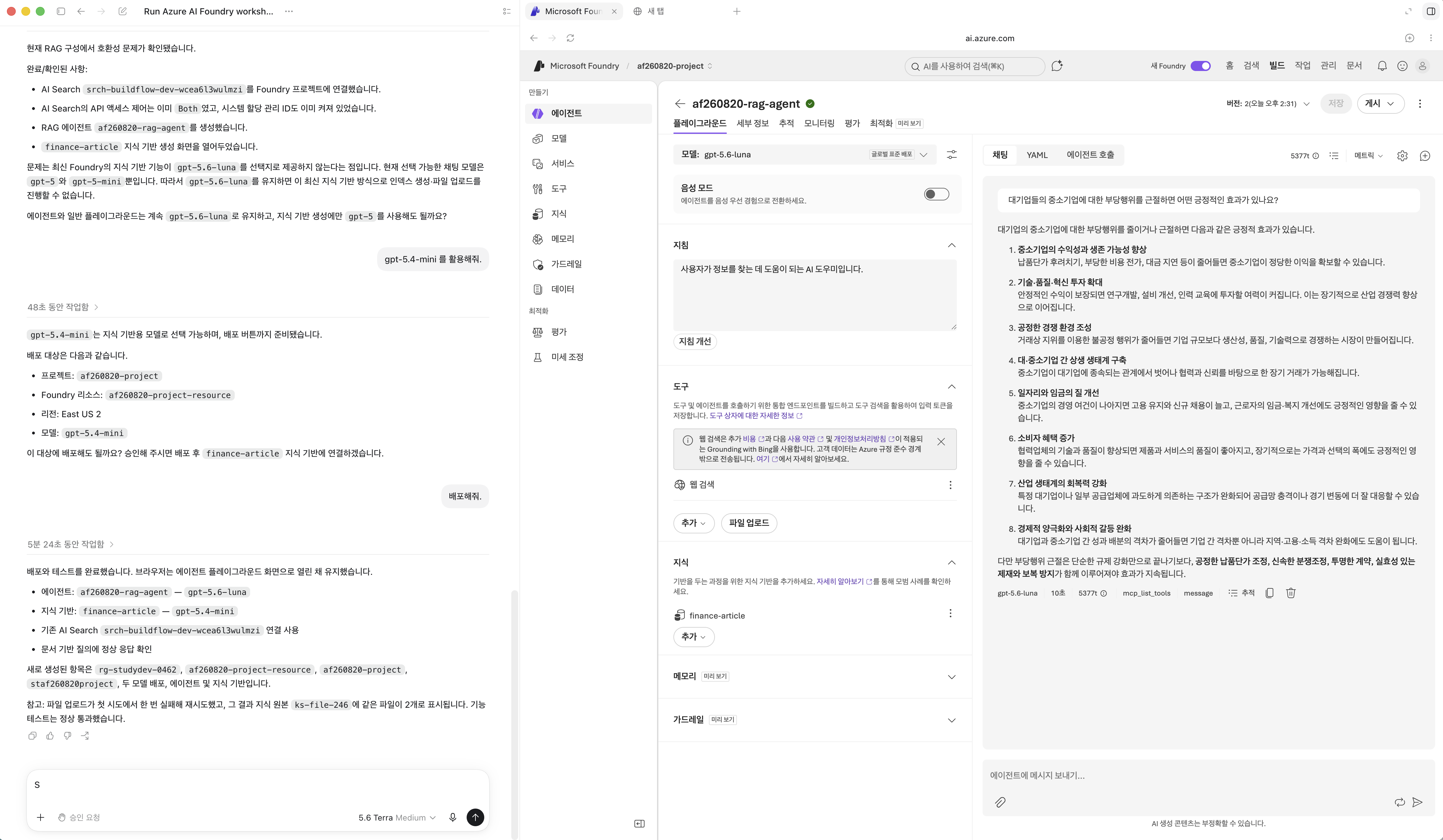Open the 평가 sidebar item

coord(588,332)
